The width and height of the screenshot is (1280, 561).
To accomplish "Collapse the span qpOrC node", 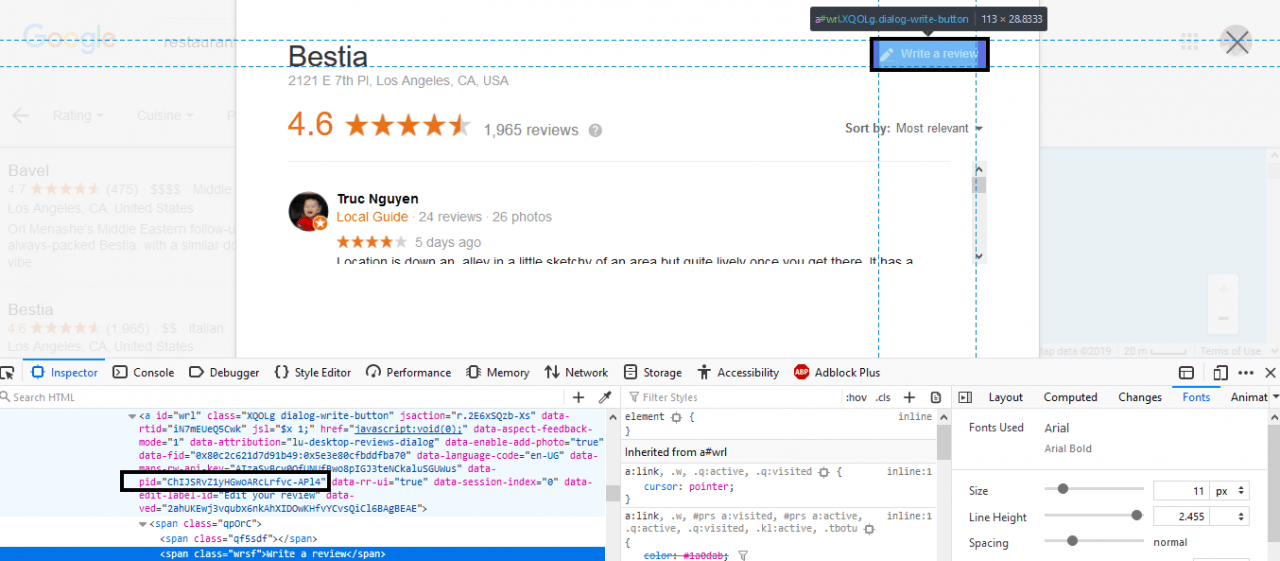I will pyautogui.click(x=141, y=523).
